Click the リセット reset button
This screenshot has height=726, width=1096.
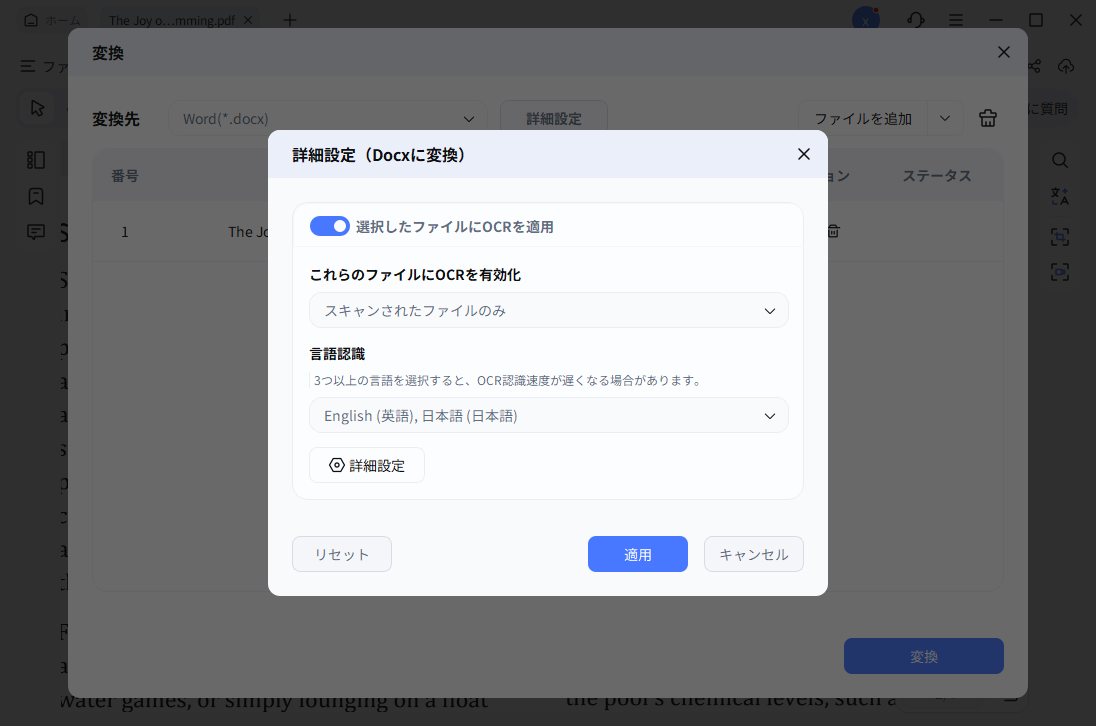341,554
